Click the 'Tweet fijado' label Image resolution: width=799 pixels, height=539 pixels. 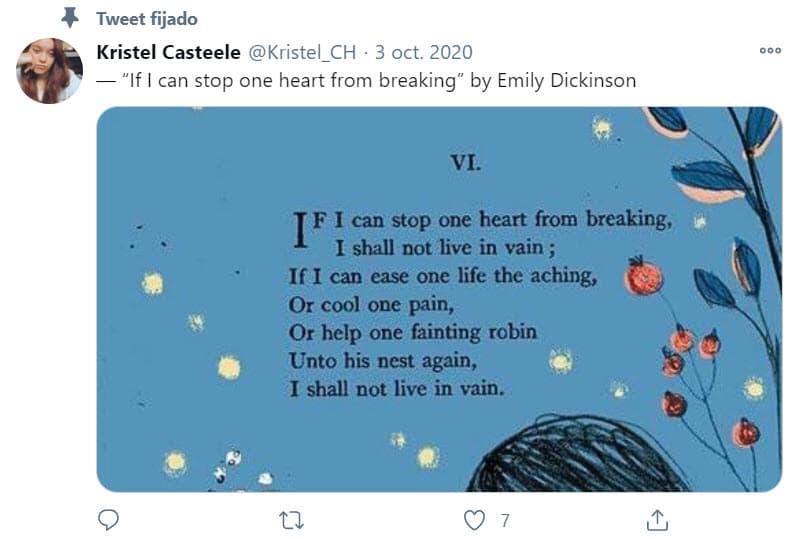tap(147, 19)
